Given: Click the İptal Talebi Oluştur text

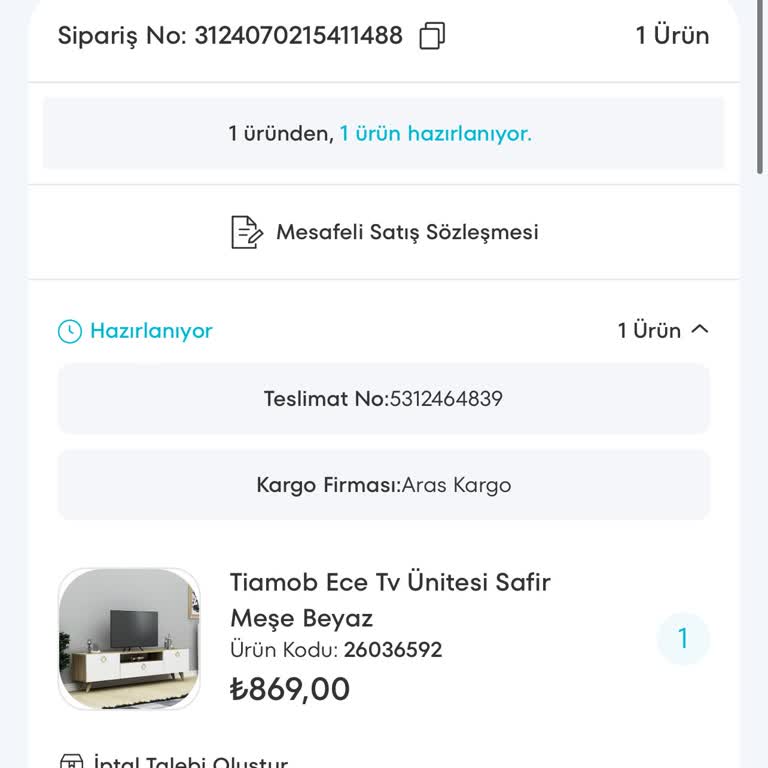Looking at the screenshot, I should pos(190,762).
